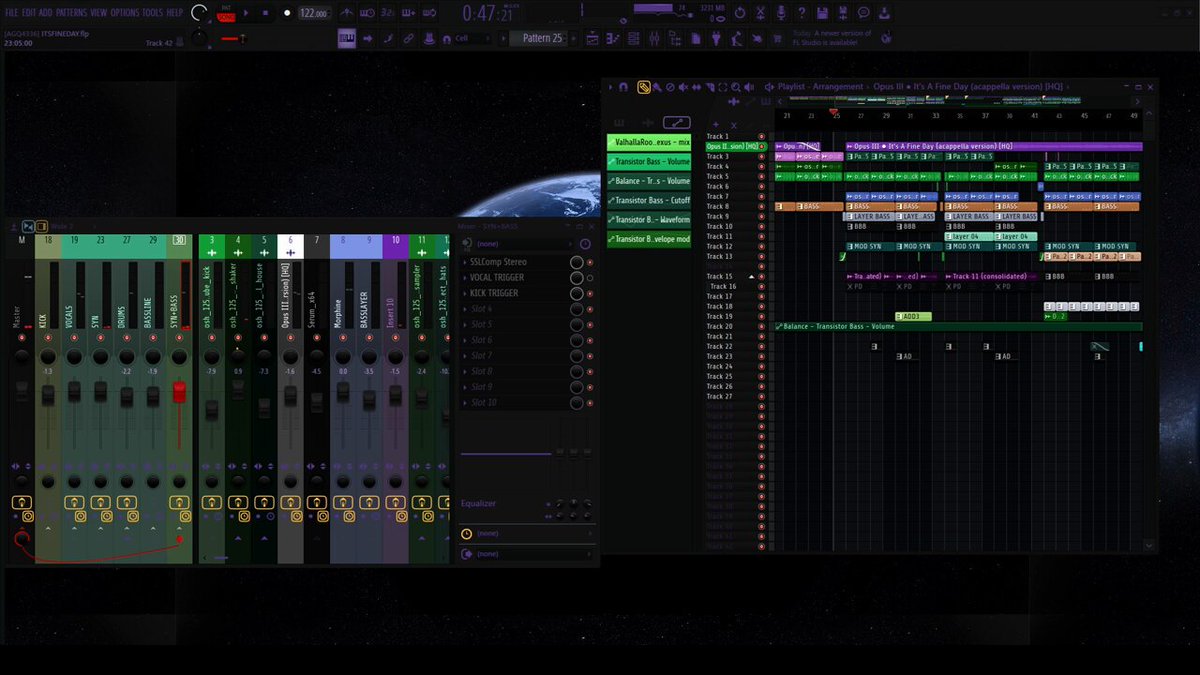Toggle Song/Pattern mode switch
Image resolution: width=1200 pixels, height=675 pixels.
226,13
